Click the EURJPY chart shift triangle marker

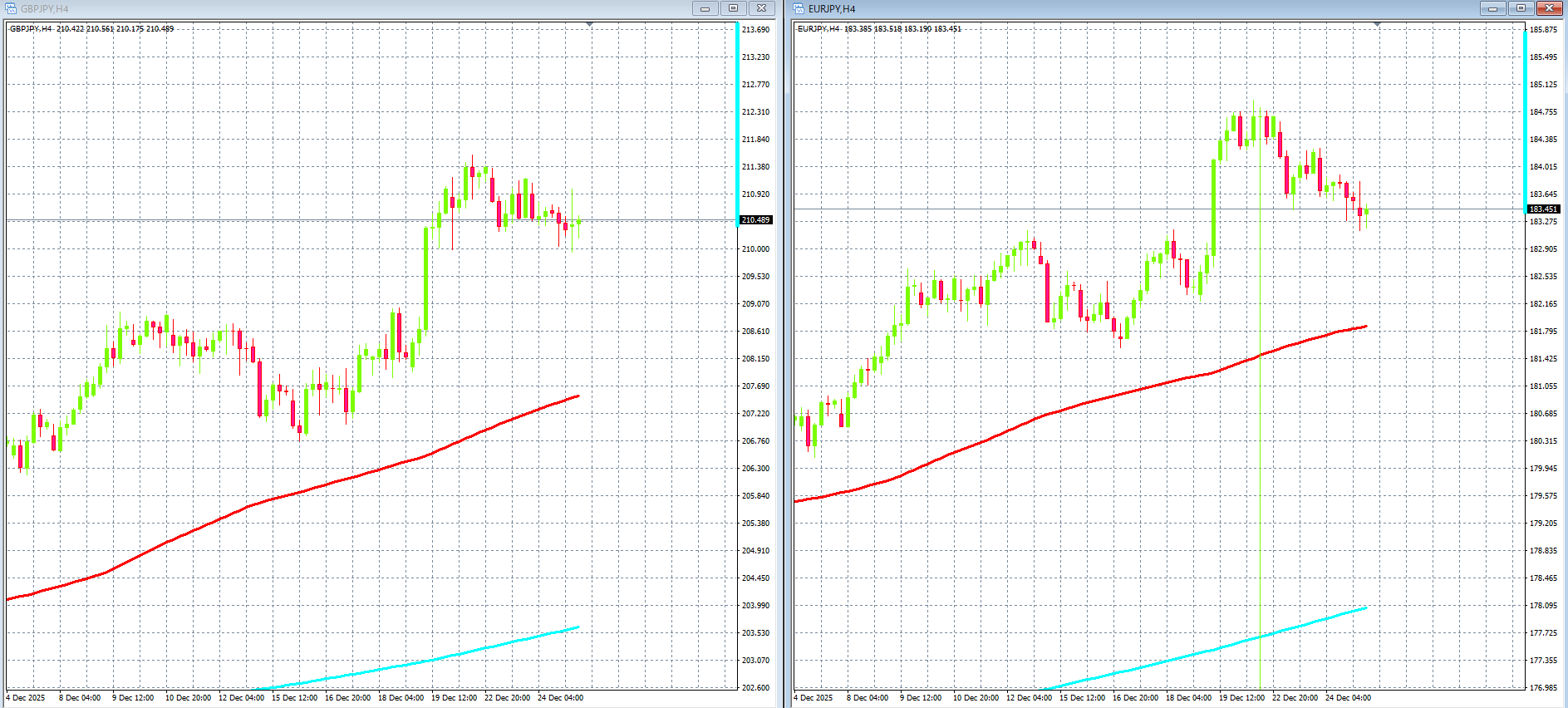(x=1377, y=25)
